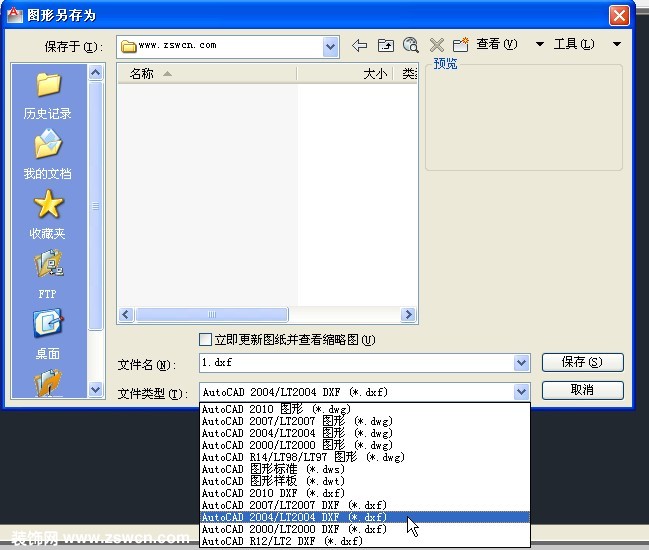The width and height of the screenshot is (649, 550).
Task: Go up one folder level icon
Action: coord(385,45)
